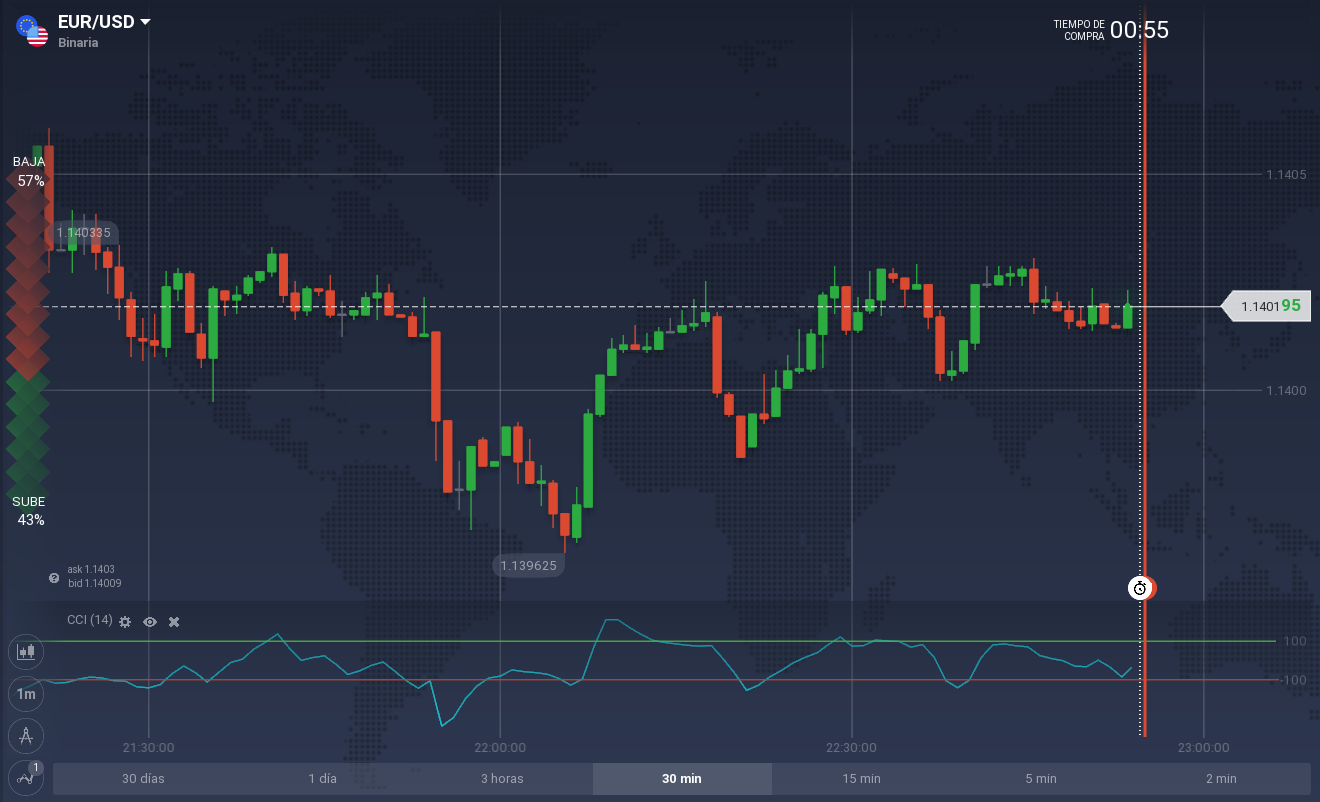Open CCI (14) indicator settings gear
Image resolution: width=1320 pixels, height=802 pixels.
click(125, 622)
